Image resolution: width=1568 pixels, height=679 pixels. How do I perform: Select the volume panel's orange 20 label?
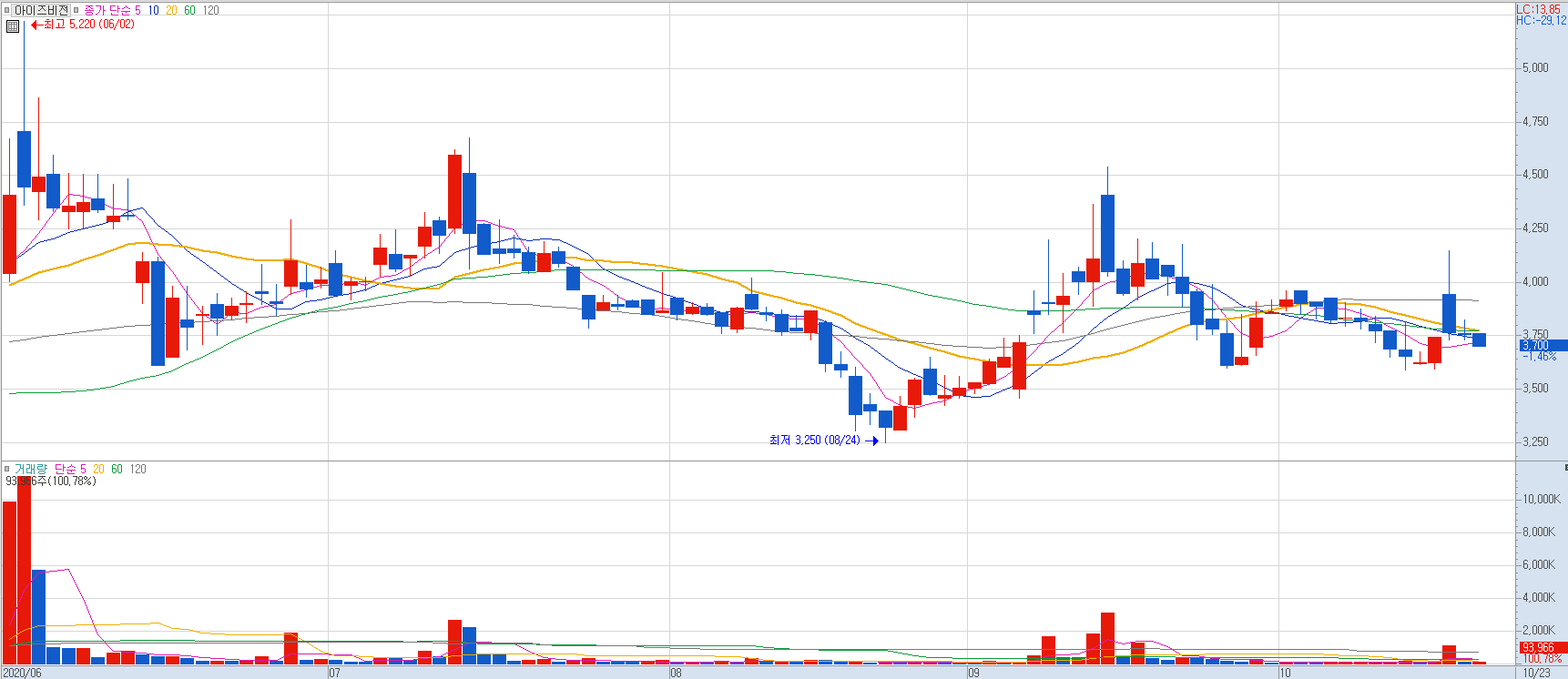tap(98, 469)
